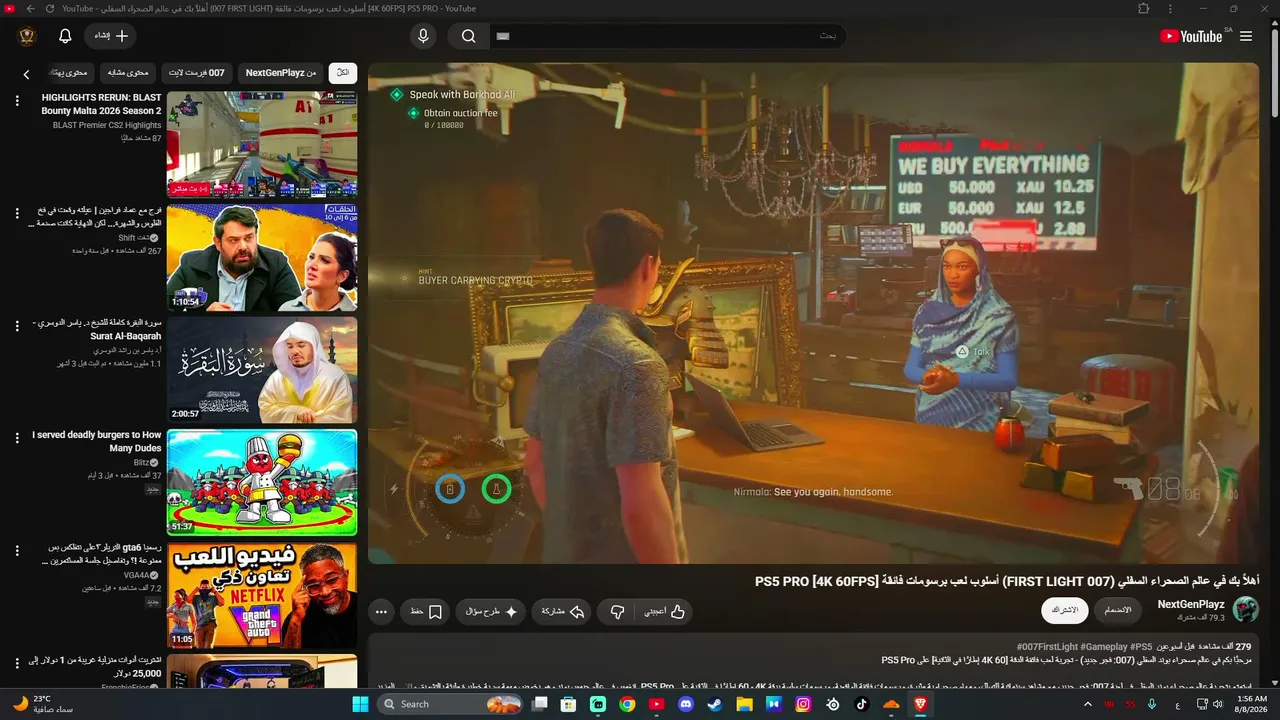Image resolution: width=1280 pixels, height=720 pixels.
Task: Start a voice search with the microphone
Action: pyautogui.click(x=423, y=36)
